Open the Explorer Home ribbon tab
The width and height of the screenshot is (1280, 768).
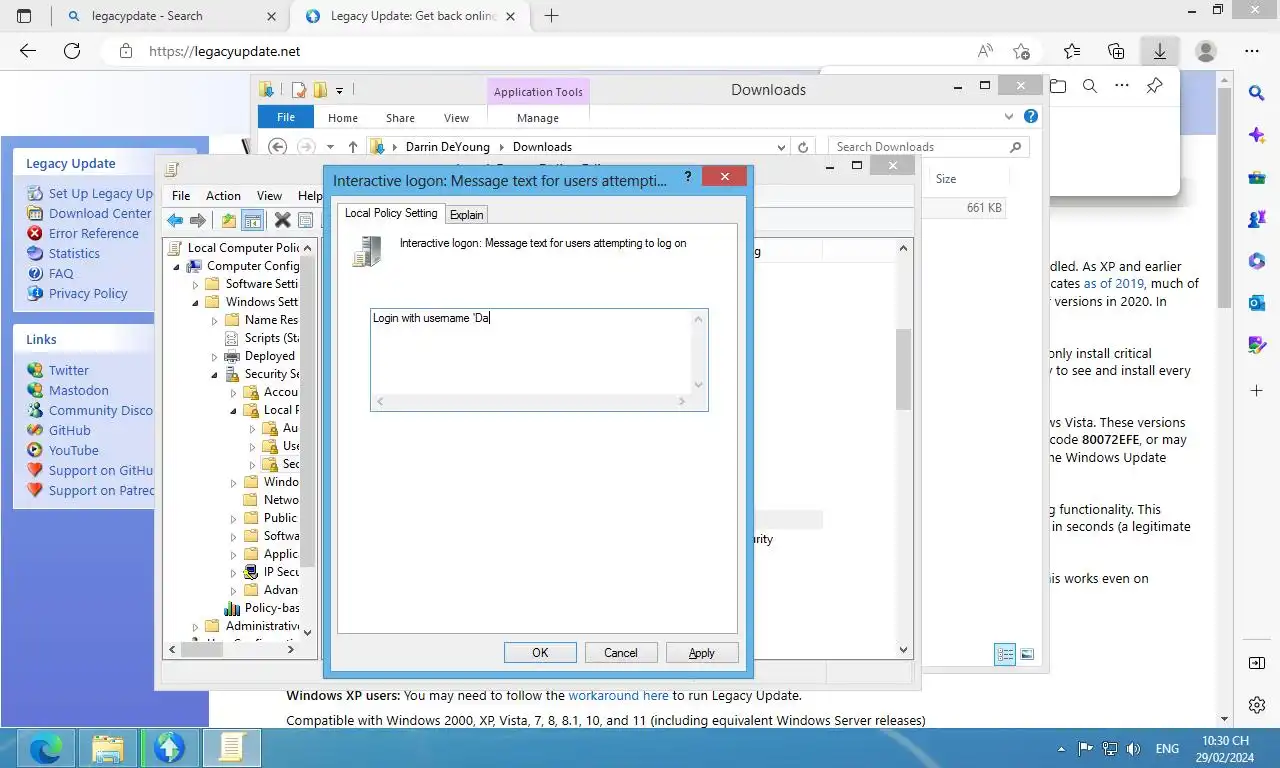(x=343, y=117)
